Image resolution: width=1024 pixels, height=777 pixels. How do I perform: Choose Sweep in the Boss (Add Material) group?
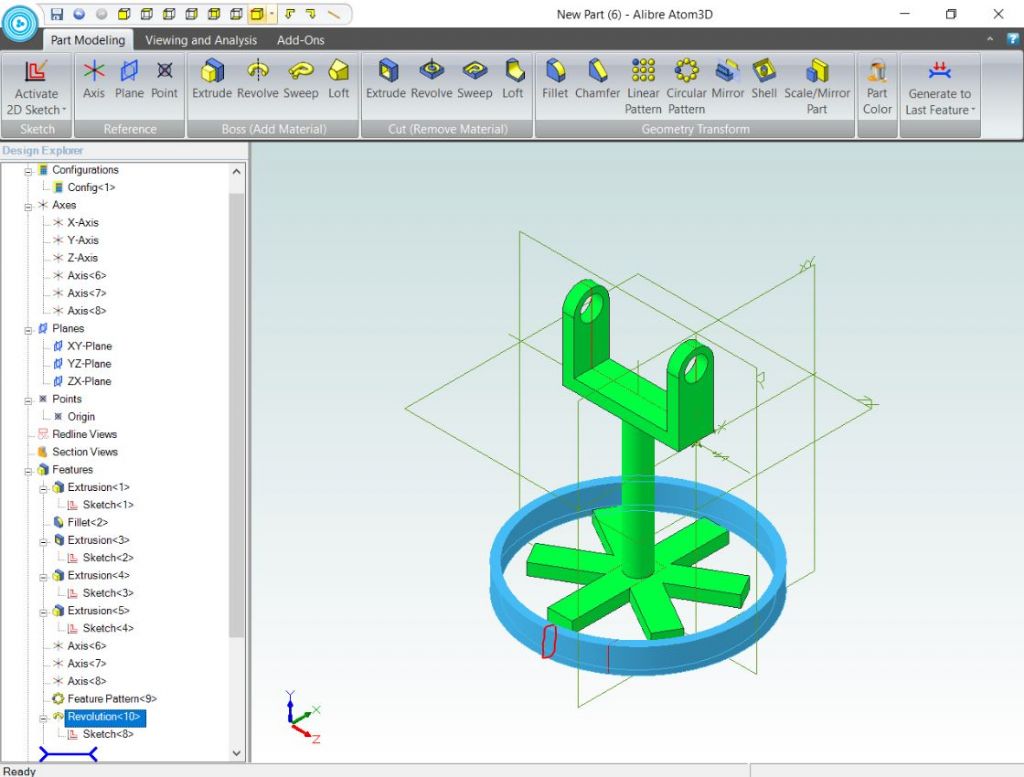click(300, 79)
